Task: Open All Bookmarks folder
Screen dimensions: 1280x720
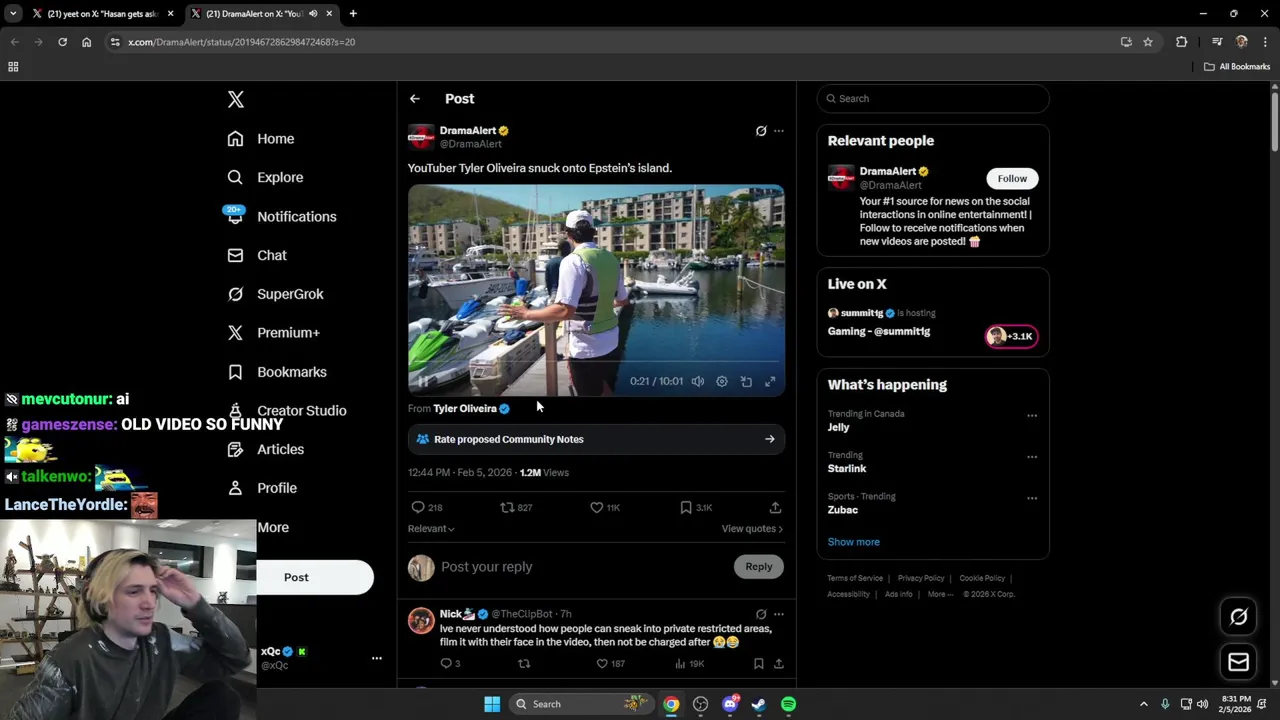Action: (1237, 67)
